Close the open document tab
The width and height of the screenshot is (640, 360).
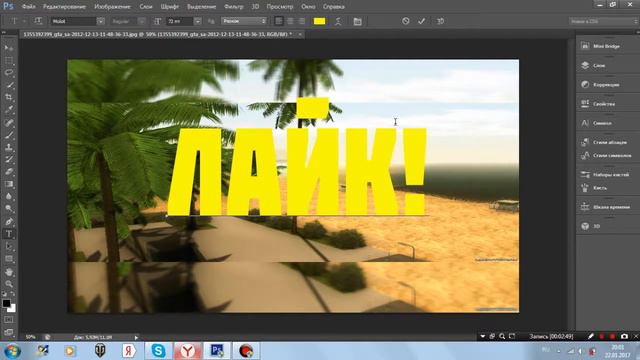(x=300, y=34)
